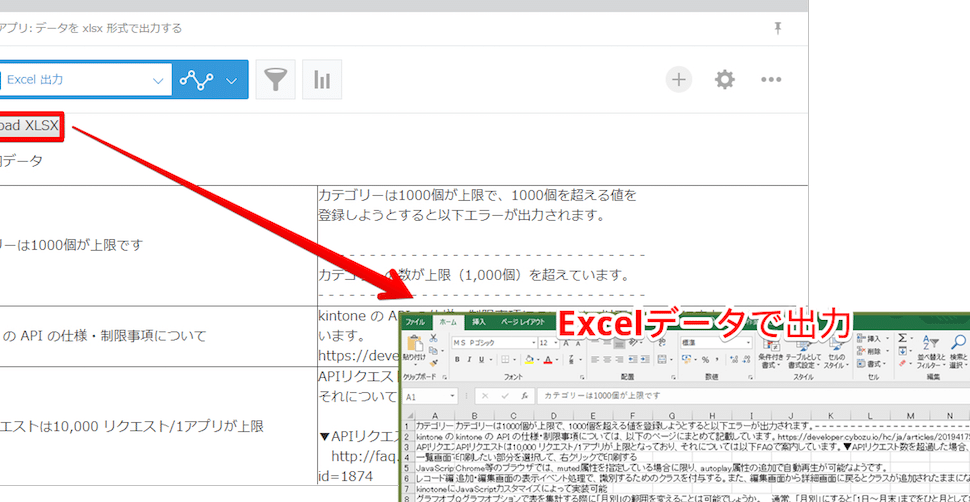Click the AutoSum sigma icon
Viewport: 970px width, 502px height.
click(x=903, y=339)
